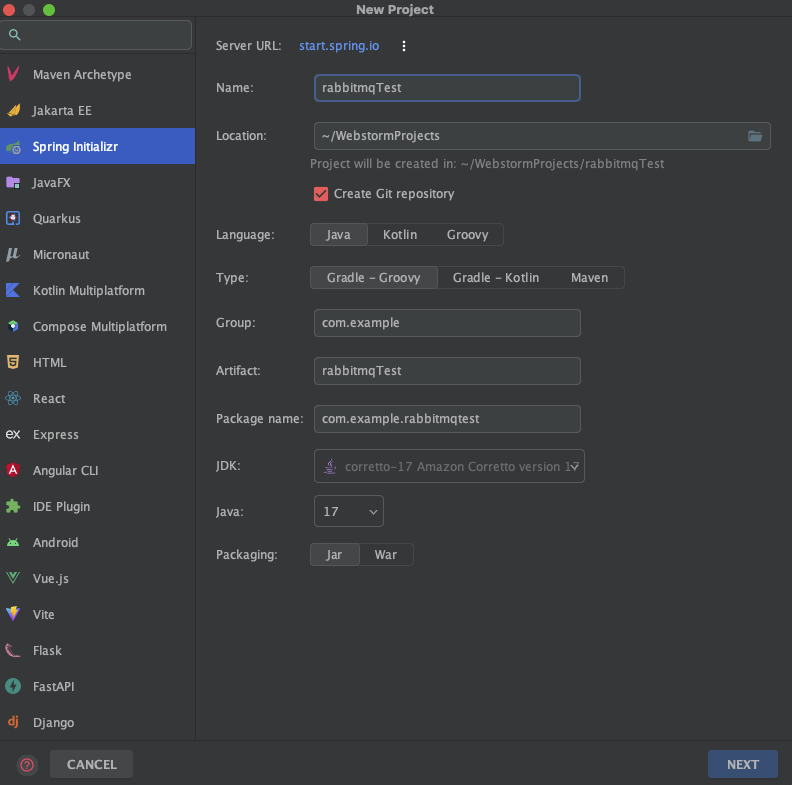The image size is (792, 785).
Task: Click the Jakarta EE icon
Action: coord(13,110)
